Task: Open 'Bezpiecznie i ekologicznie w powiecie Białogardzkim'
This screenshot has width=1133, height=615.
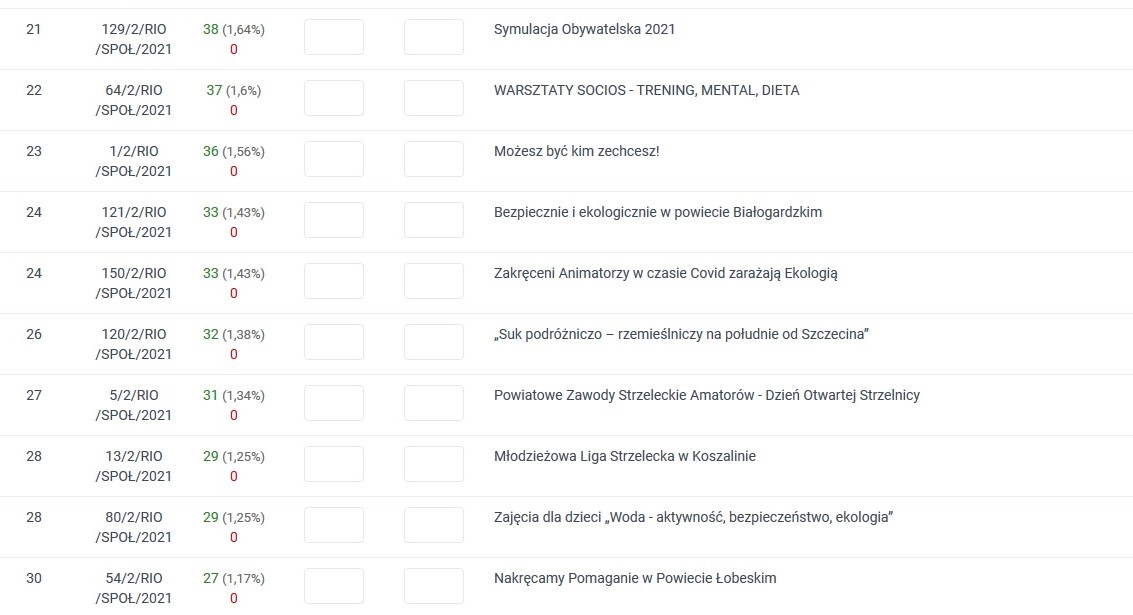Action: pos(657,212)
